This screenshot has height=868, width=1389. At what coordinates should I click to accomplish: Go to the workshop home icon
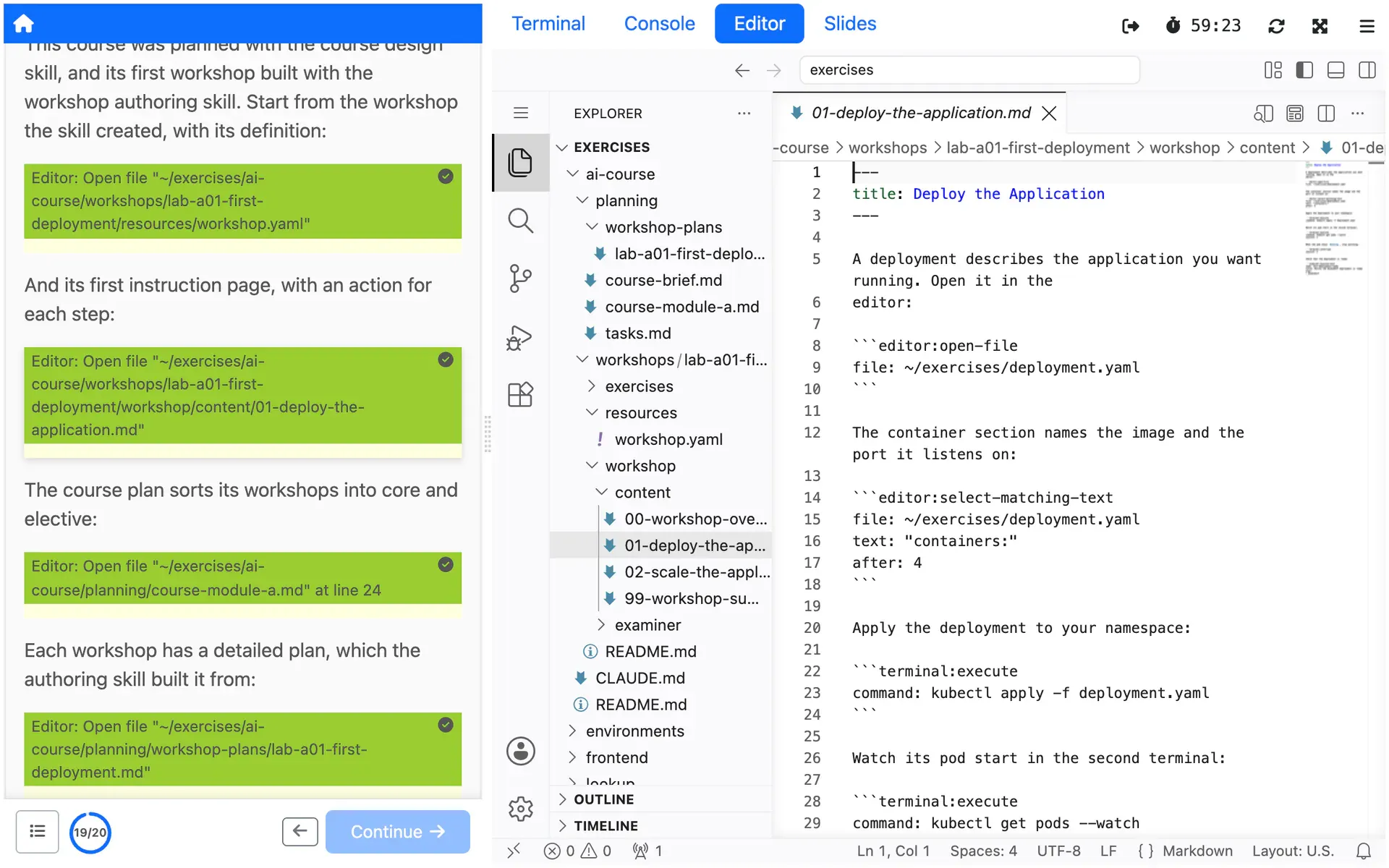23,24
